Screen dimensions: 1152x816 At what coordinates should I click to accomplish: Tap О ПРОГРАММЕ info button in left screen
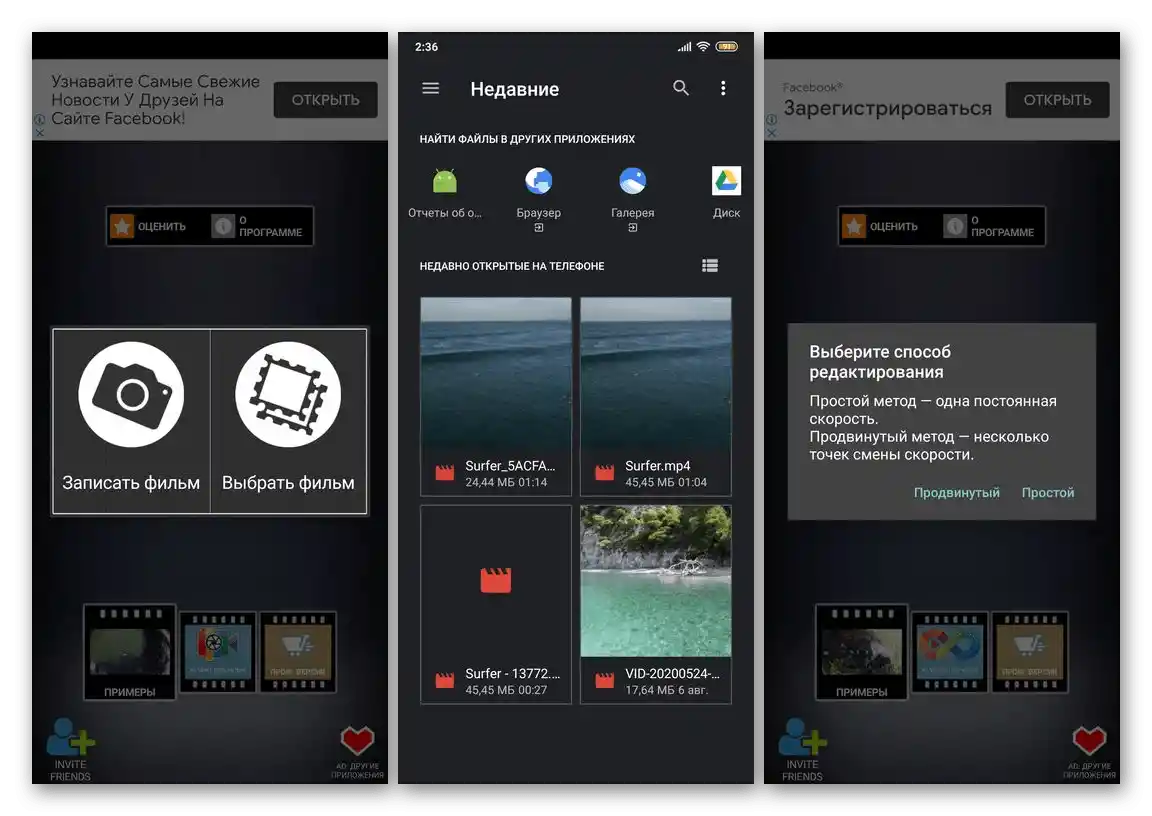click(257, 226)
